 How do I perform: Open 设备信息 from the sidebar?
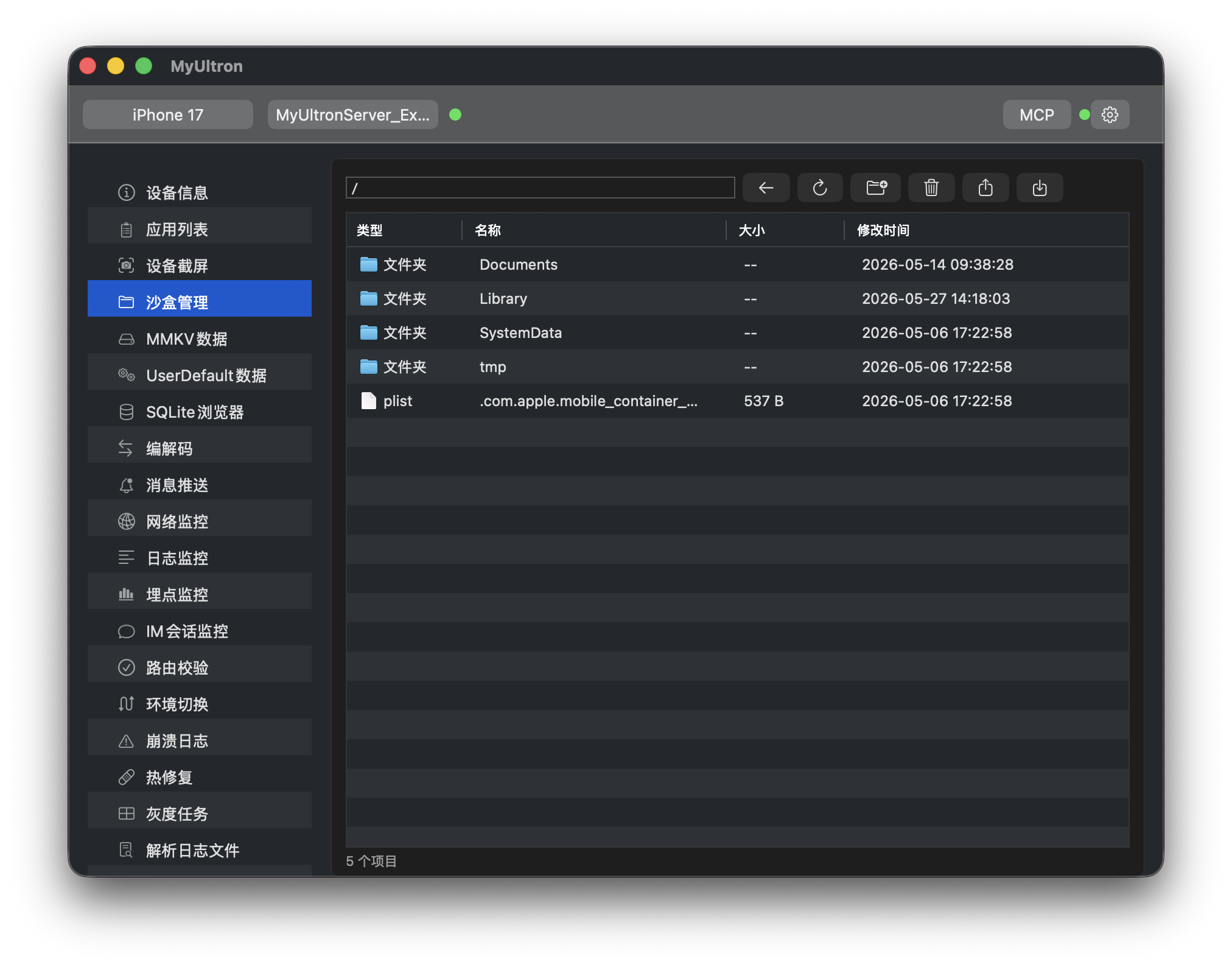[200, 192]
